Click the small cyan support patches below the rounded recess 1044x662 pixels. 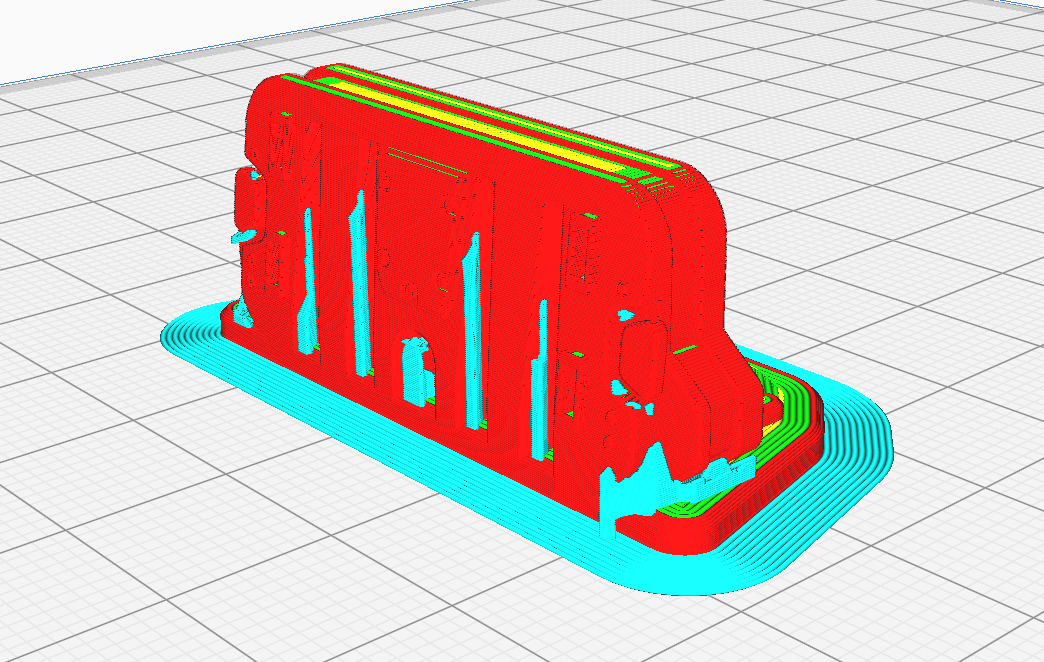click(x=631, y=398)
